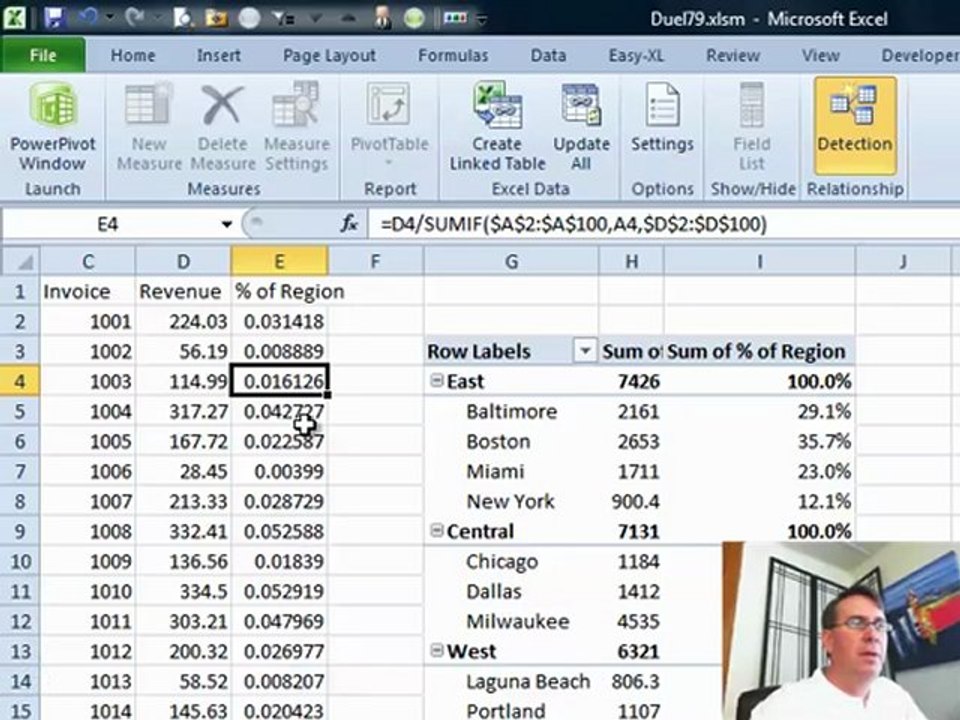The image size is (960, 720).
Task: Click the Baltimore row label
Action: coord(511,411)
